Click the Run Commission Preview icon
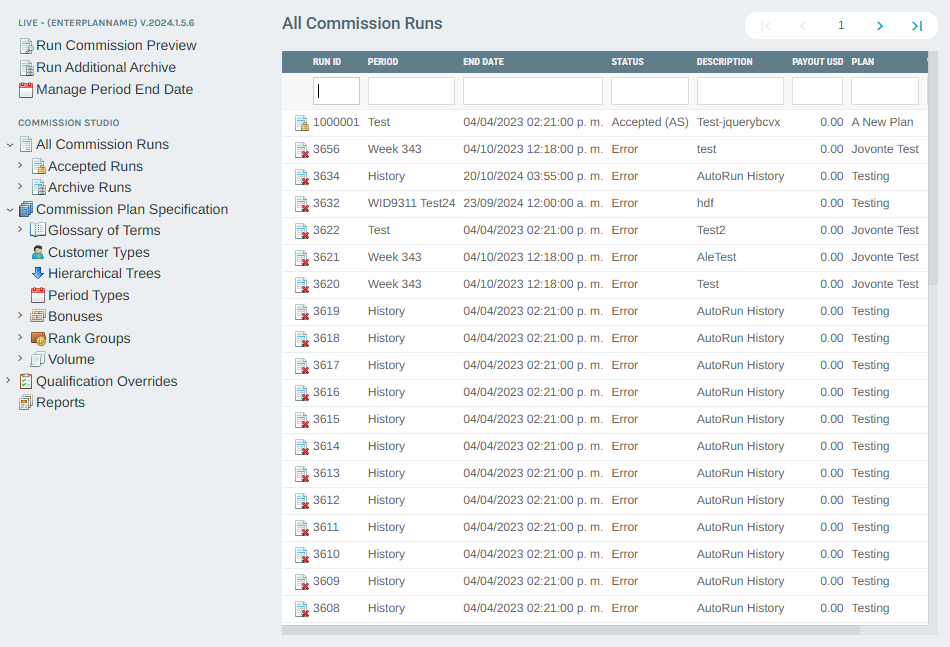Image resolution: width=950 pixels, height=647 pixels. (26, 46)
